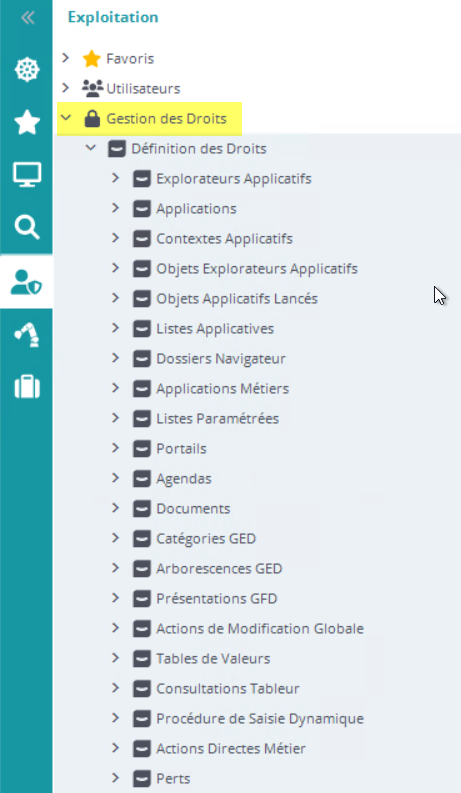The height and width of the screenshot is (793, 461).
Task: Click the Exploitation panel title
Action: click(x=113, y=17)
